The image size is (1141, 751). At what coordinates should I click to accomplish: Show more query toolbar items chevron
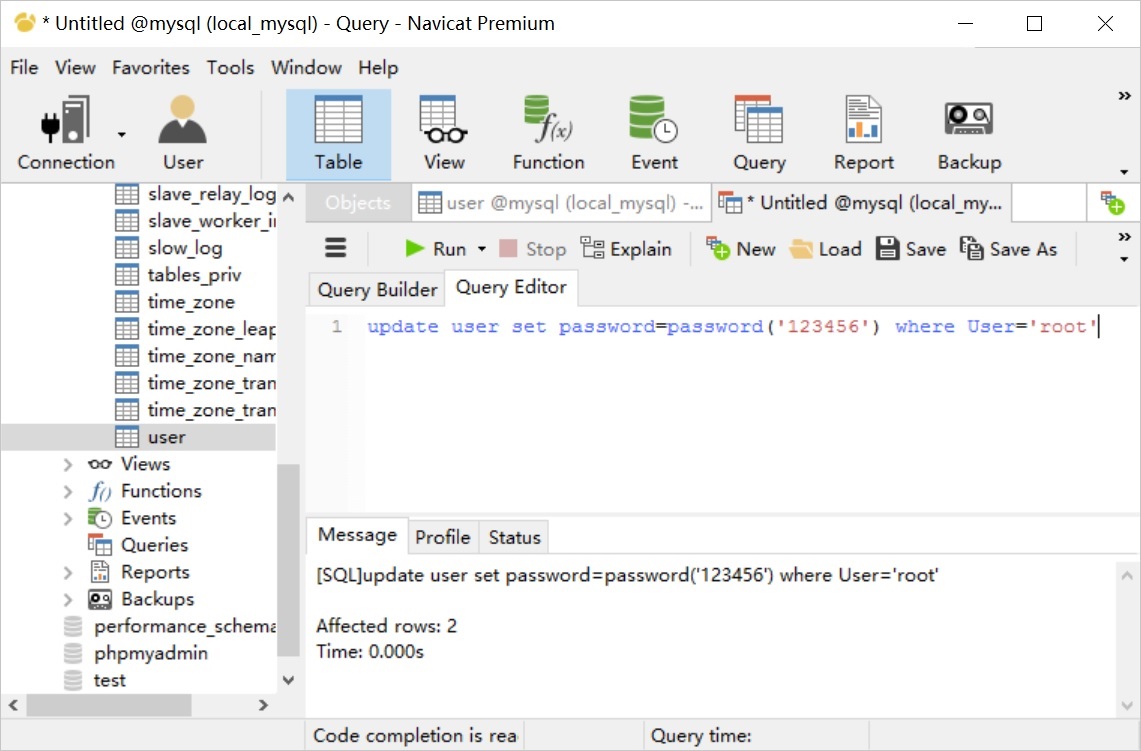(x=1124, y=237)
